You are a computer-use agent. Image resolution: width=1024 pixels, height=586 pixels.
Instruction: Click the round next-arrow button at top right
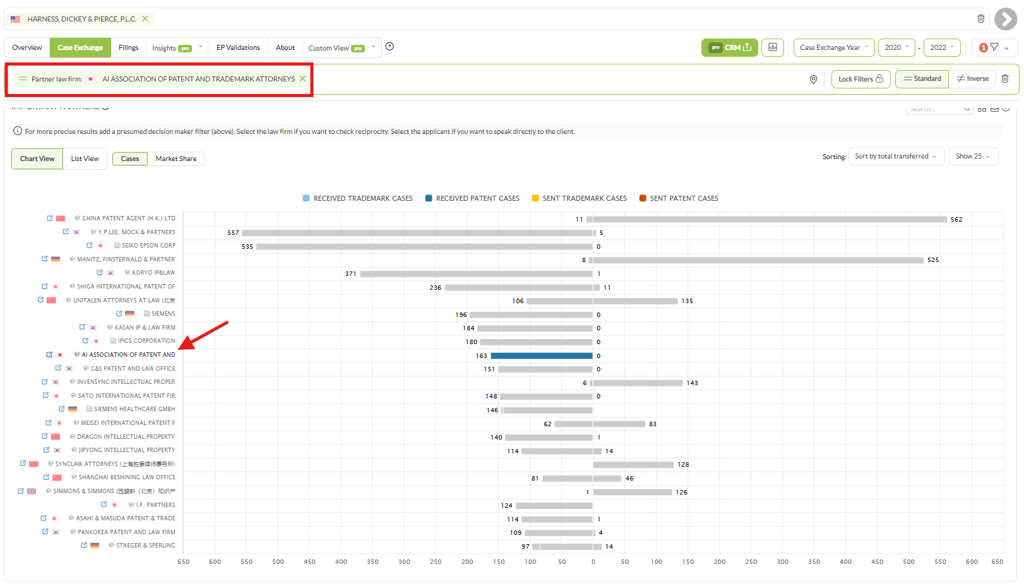(1006, 19)
